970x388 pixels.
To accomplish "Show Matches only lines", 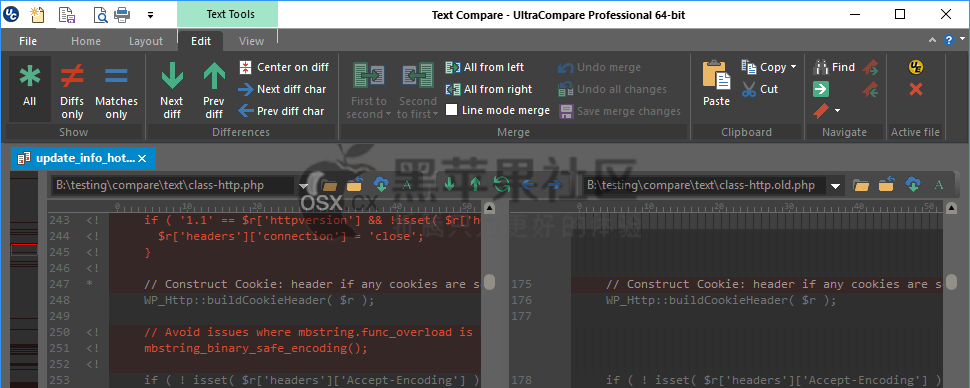I will pyautogui.click(x=116, y=91).
